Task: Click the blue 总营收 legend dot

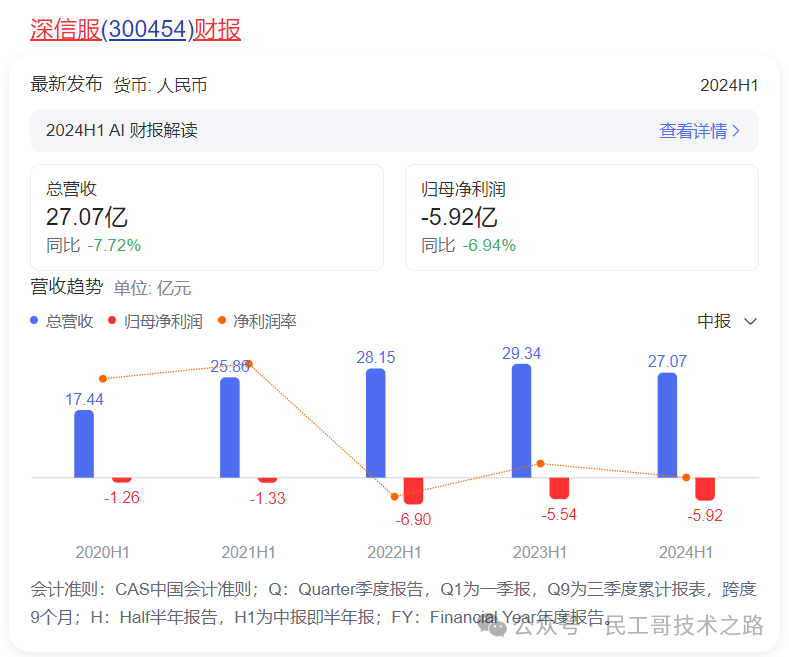Action: 34,320
